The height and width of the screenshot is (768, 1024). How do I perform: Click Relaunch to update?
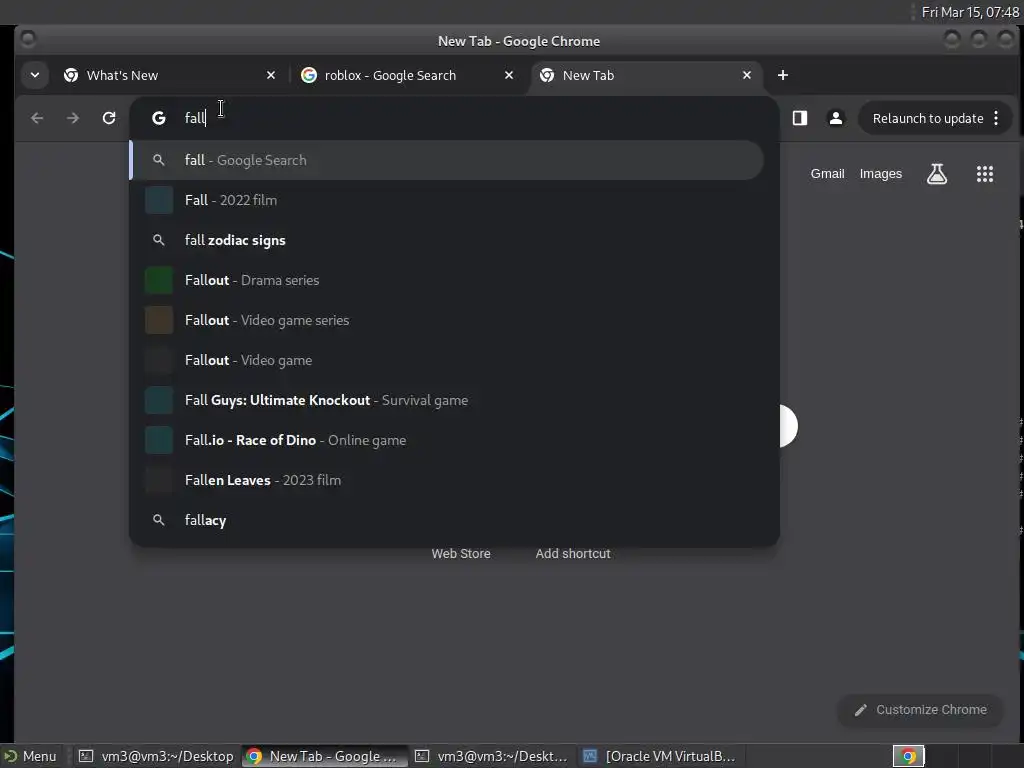(927, 118)
